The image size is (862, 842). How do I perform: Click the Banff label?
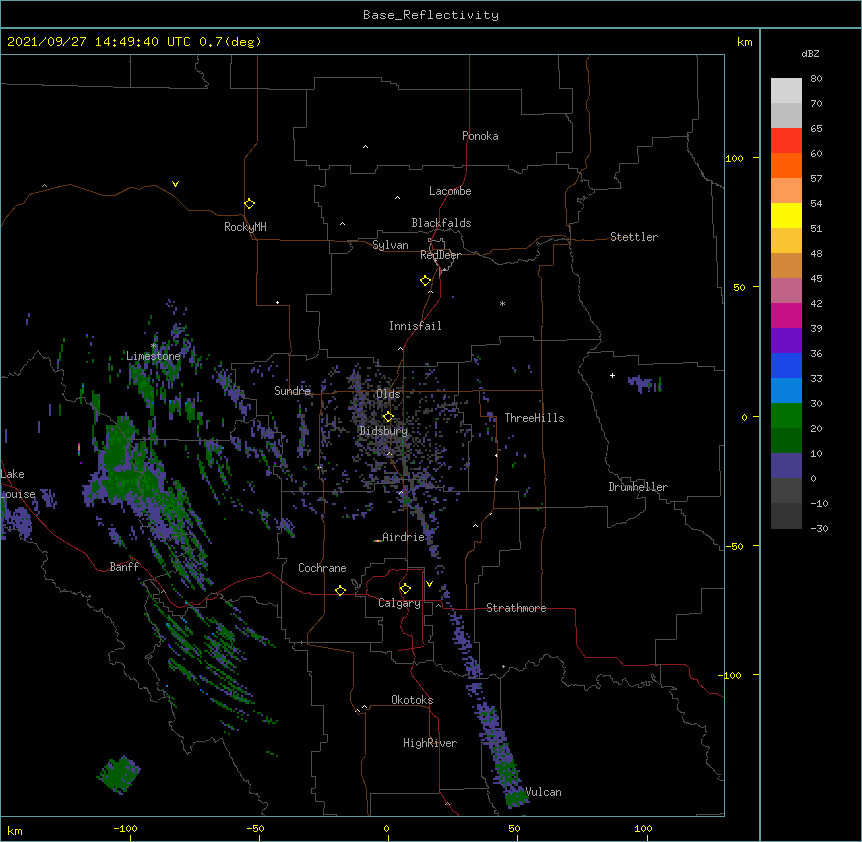[124, 567]
